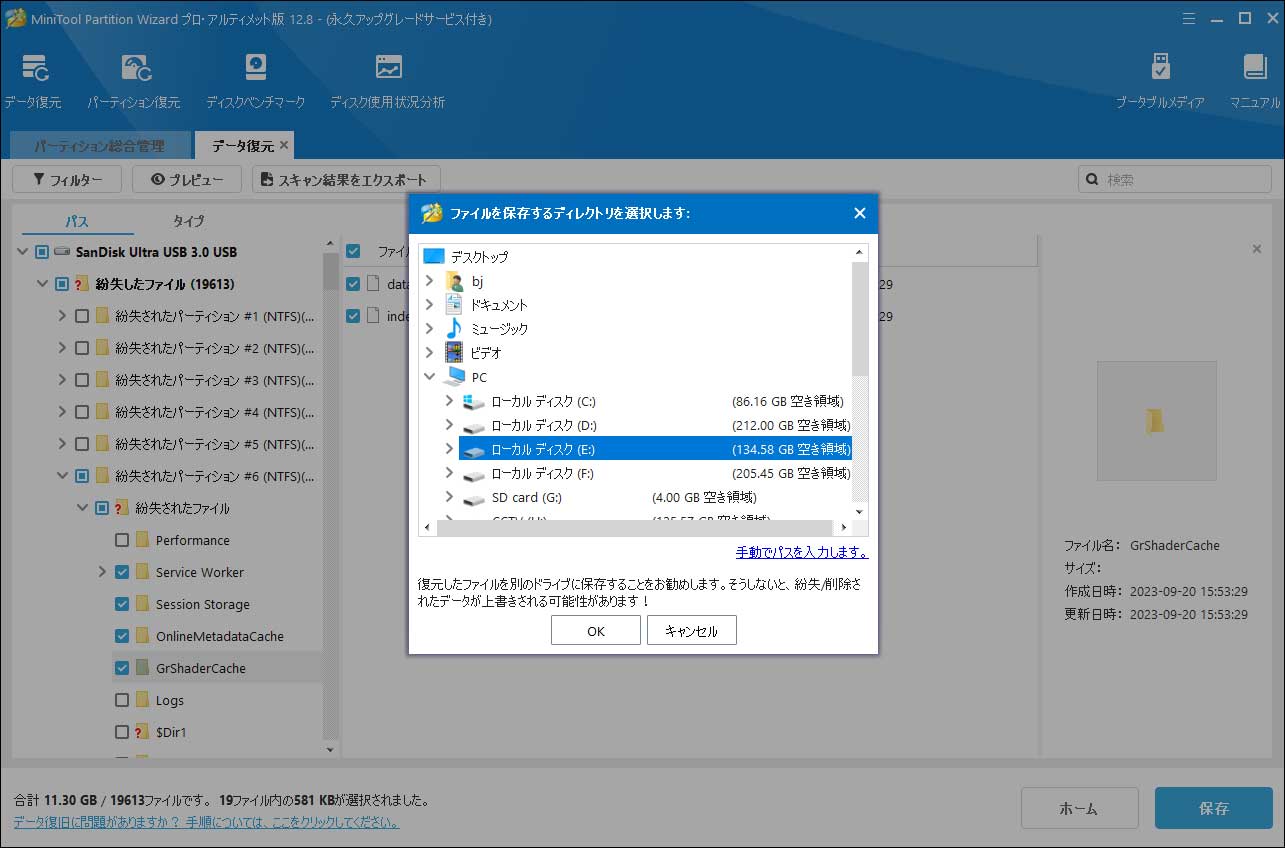Open the マニュアル icon

1255,81
